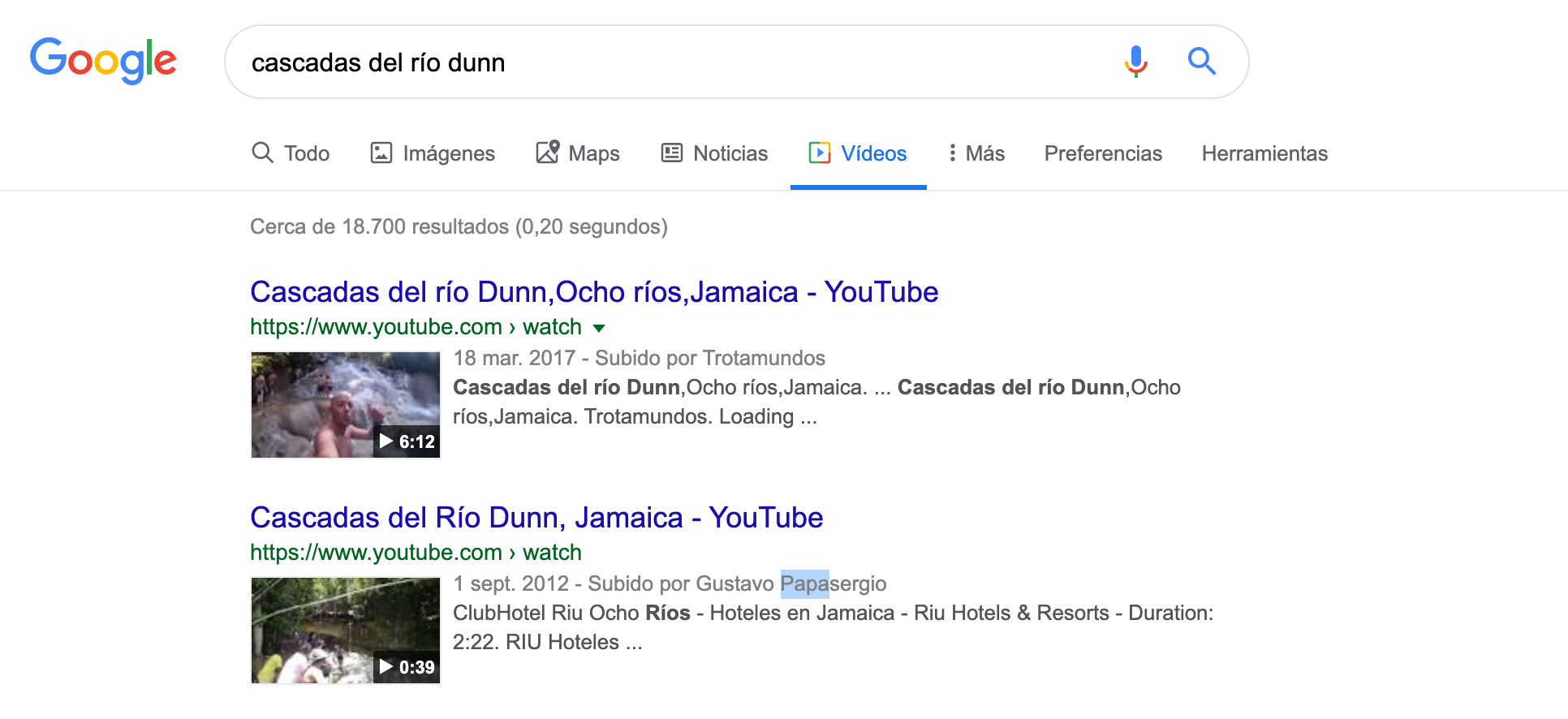Viewport: 1568px width, 719px height.
Task: Select the Vídeos tab
Action: point(858,153)
